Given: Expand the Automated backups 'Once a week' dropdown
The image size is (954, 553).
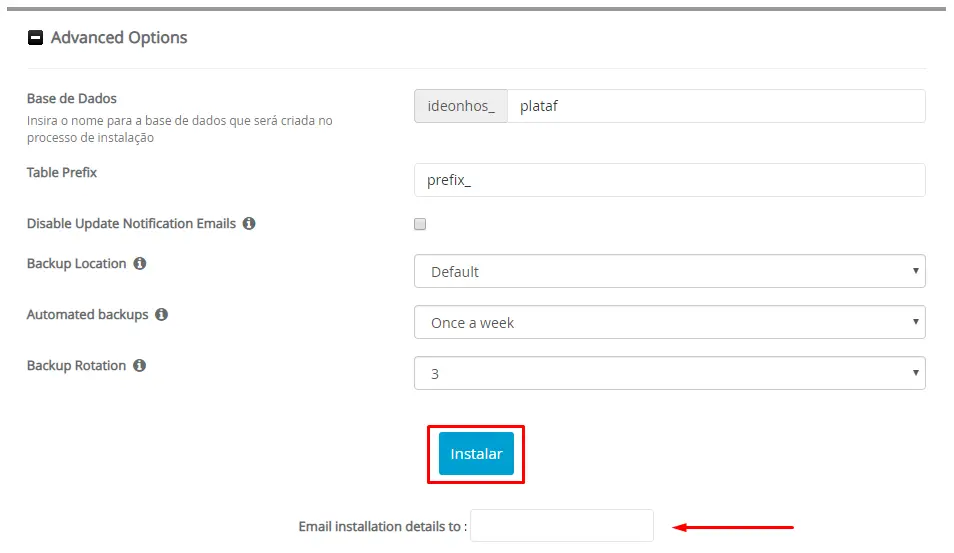Looking at the screenshot, I should pyautogui.click(x=669, y=322).
